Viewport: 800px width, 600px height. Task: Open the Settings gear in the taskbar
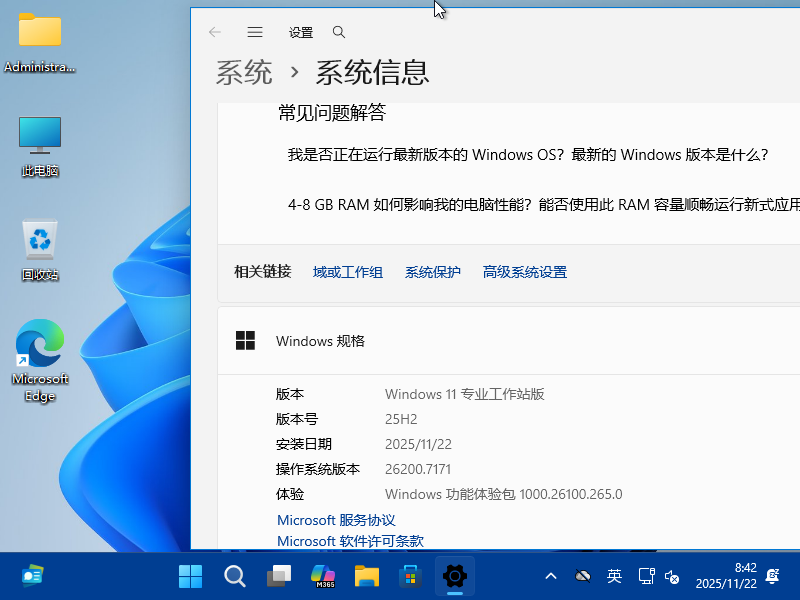[455, 576]
